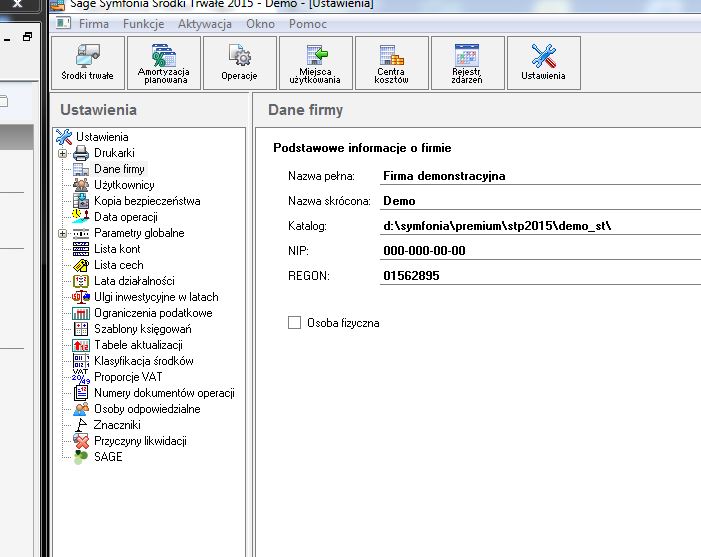Click the restore button of background window
This screenshot has height=557, width=701.
point(27,37)
